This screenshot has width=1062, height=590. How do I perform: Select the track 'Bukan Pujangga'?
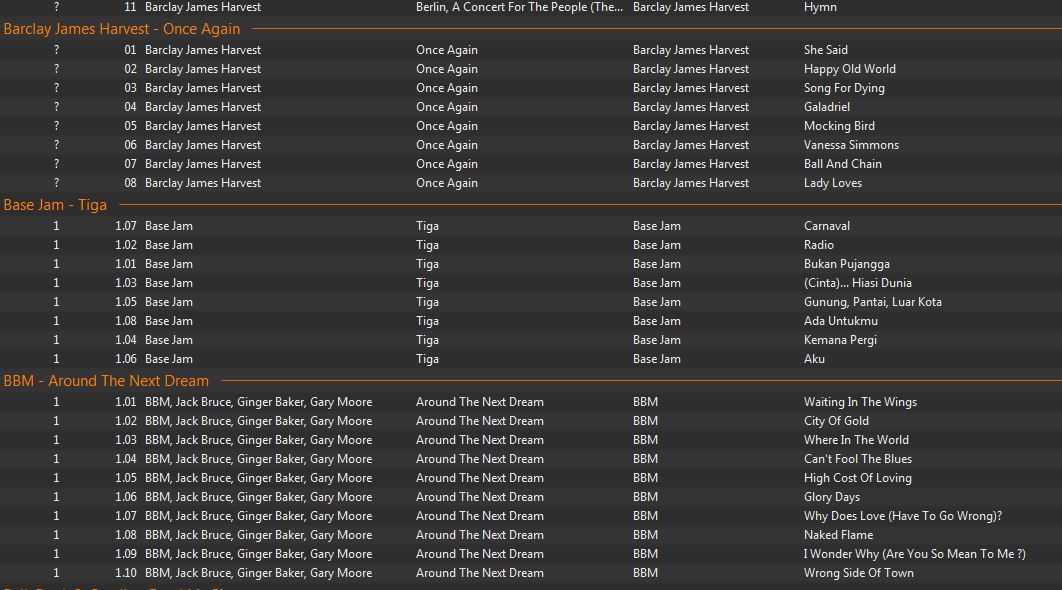pos(847,264)
